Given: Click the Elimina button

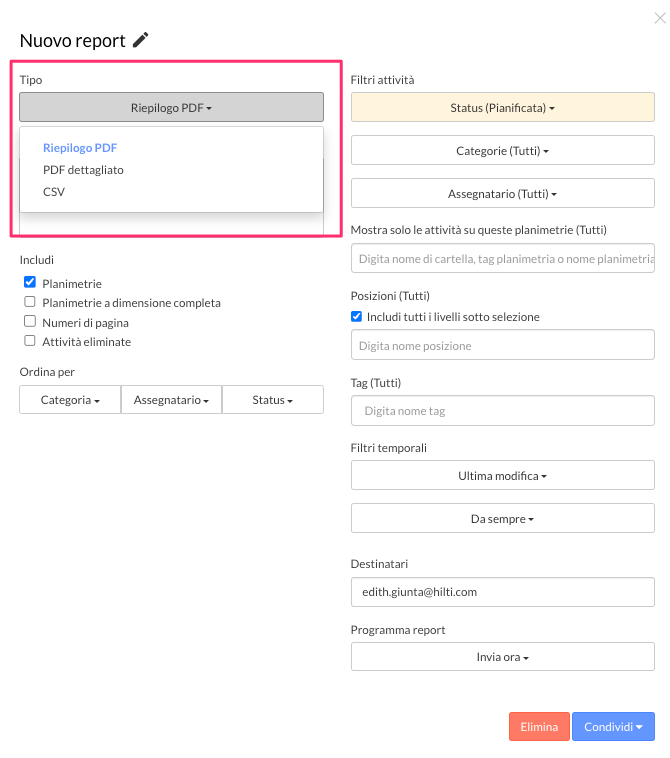Looking at the screenshot, I should tap(539, 726).
